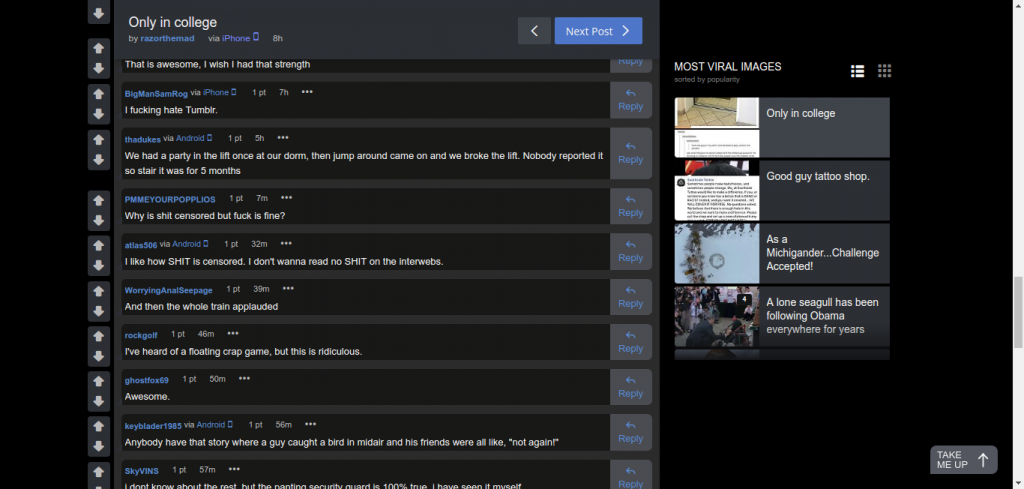Screen dimensions: 1024x489
Task: Reply to atlas506's comment
Action: tap(630, 251)
